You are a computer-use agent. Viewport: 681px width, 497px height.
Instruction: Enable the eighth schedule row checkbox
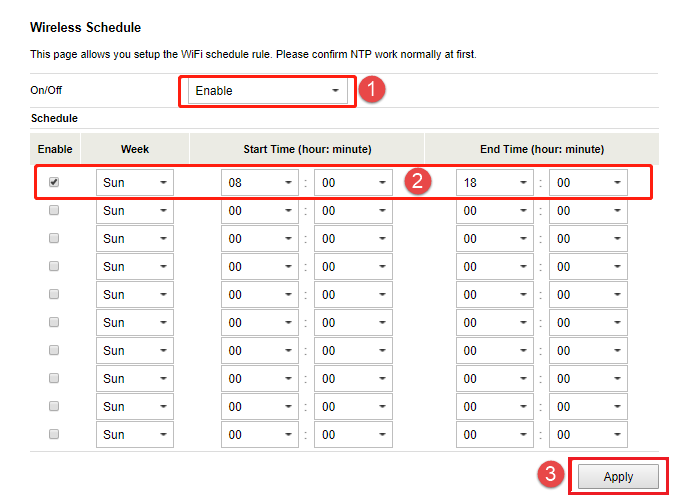pos(54,378)
